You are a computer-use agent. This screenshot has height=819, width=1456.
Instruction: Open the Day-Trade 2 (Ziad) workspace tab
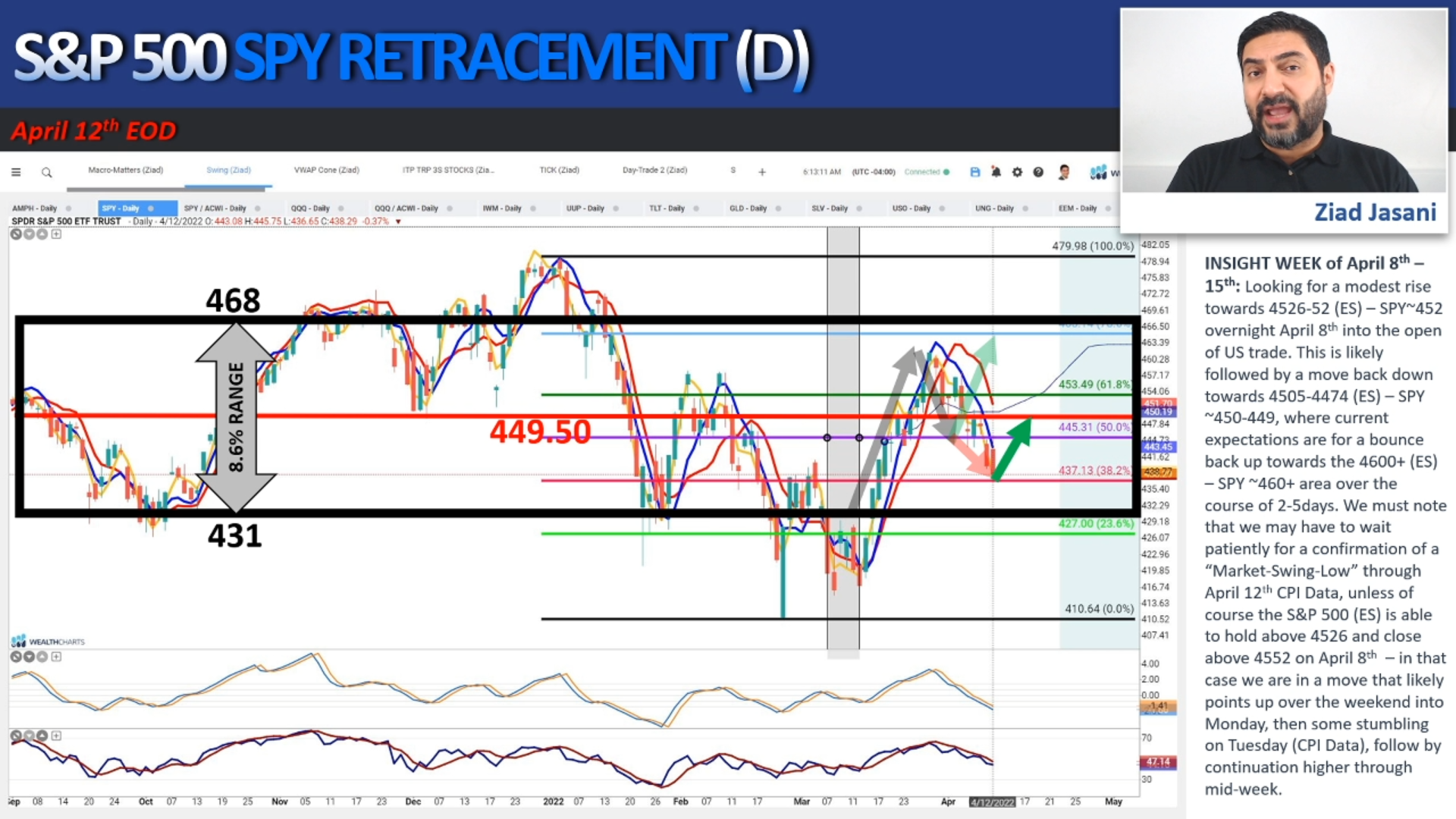[654, 170]
